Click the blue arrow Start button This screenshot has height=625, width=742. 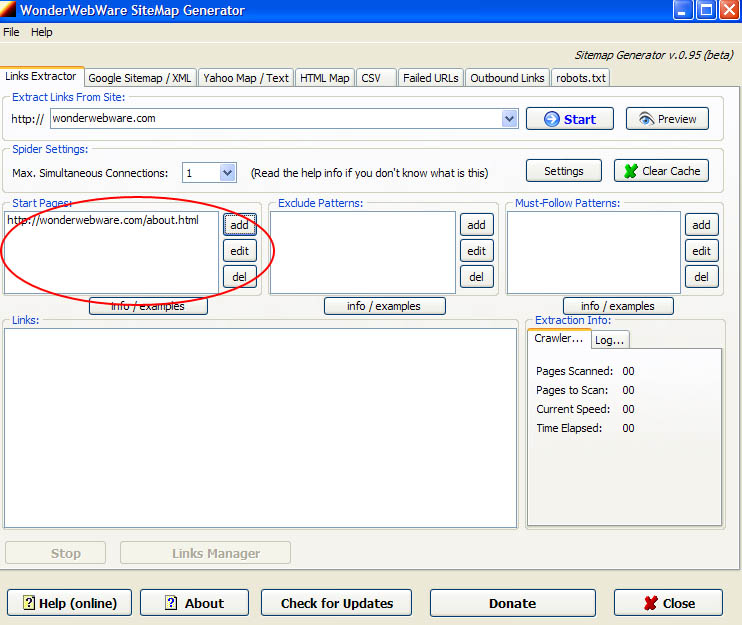pos(569,119)
